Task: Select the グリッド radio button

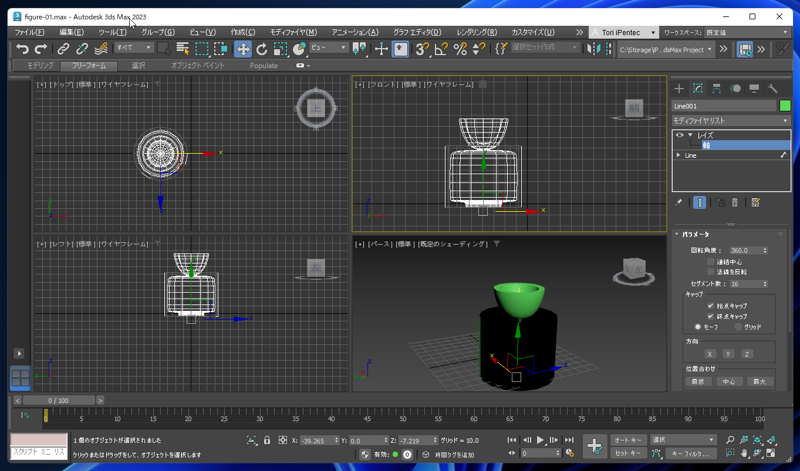Action: 738,327
